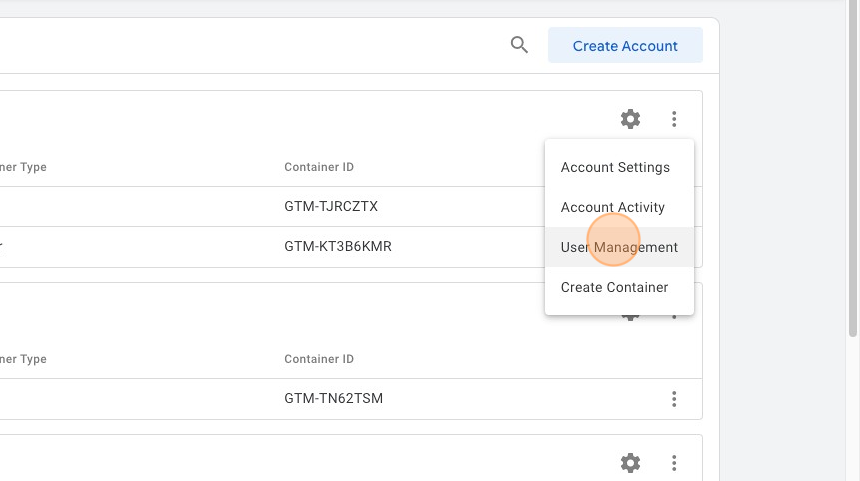
Task: Open three-dot menu for GTM-TN62TSM container
Action: point(674,399)
